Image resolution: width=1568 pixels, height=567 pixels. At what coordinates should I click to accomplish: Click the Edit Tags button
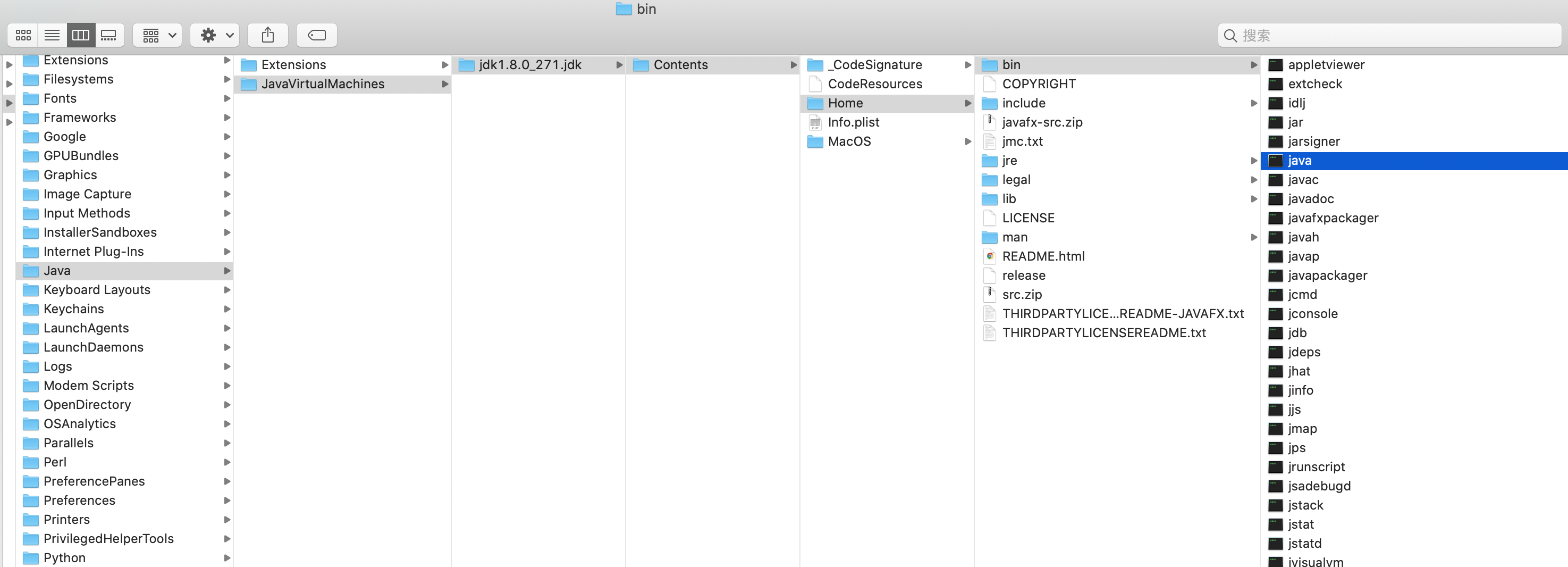(x=316, y=35)
